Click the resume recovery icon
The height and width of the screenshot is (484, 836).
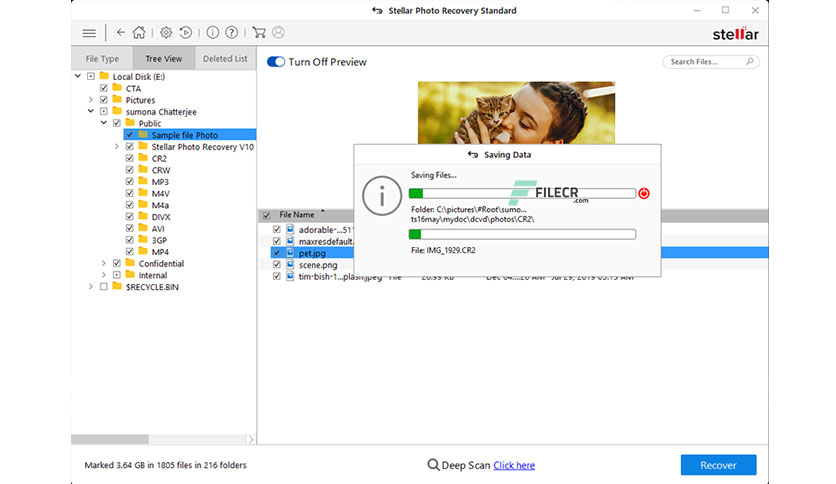(x=186, y=33)
